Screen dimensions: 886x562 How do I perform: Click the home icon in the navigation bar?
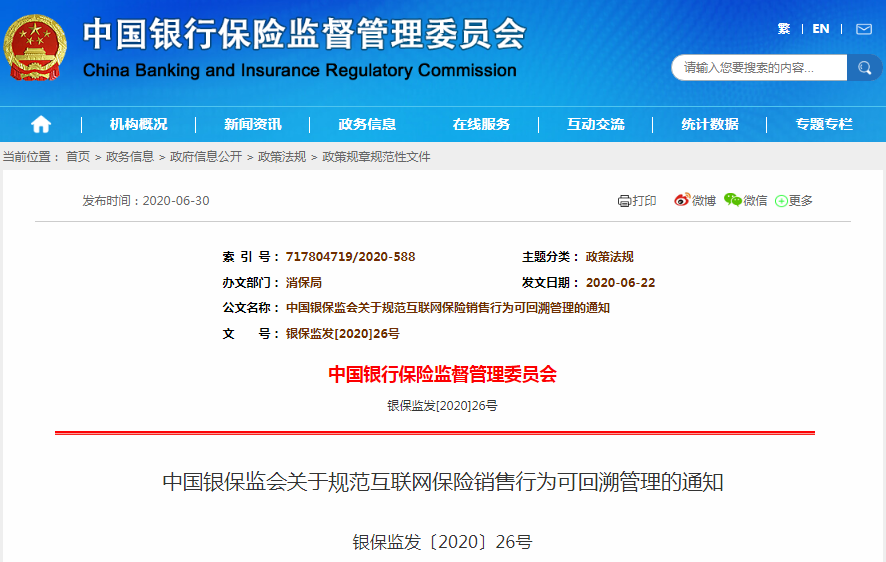point(41,124)
